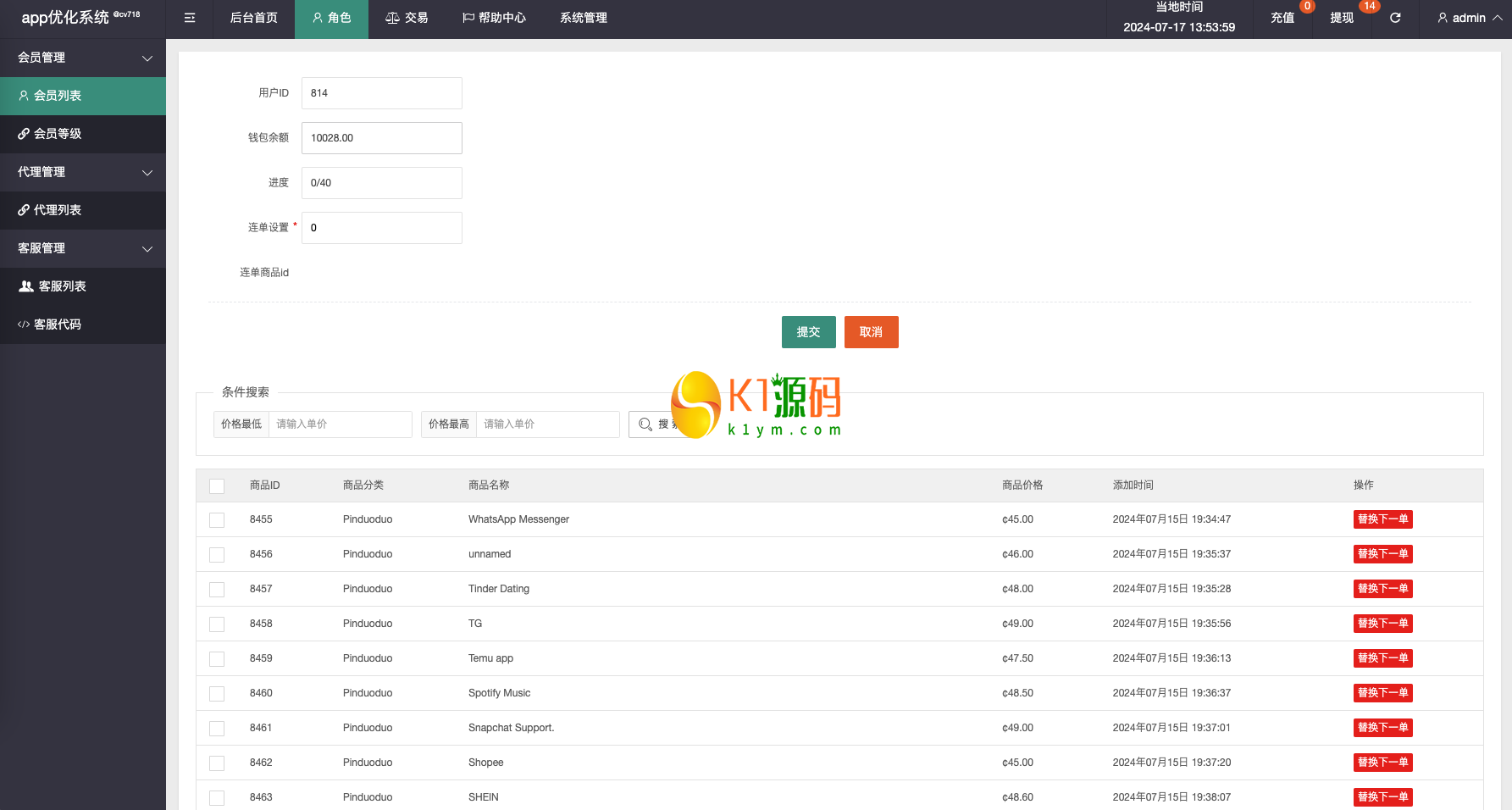Click 替换下一单 for Tinder Dating row

[1382, 589]
